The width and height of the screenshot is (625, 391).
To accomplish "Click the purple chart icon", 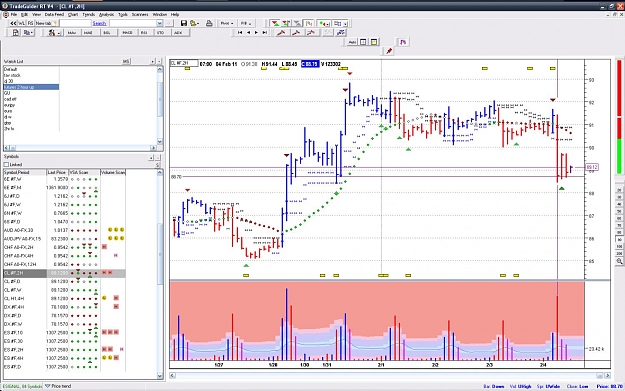I will [x=403, y=42].
